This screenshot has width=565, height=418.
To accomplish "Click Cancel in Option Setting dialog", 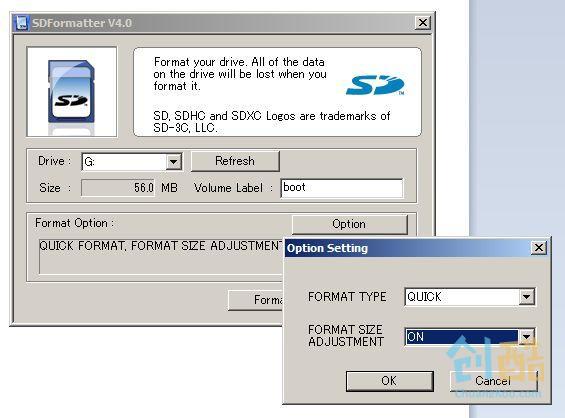I will (493, 381).
